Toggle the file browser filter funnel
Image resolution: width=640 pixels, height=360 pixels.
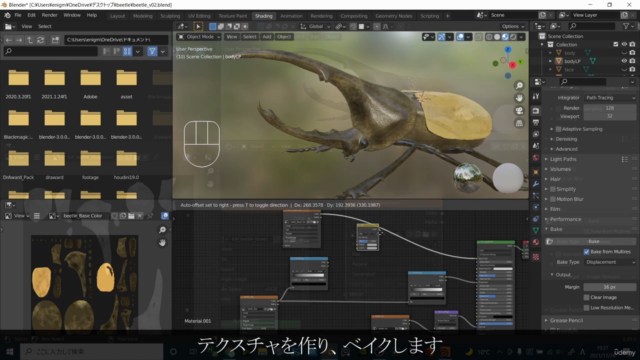click(152, 51)
